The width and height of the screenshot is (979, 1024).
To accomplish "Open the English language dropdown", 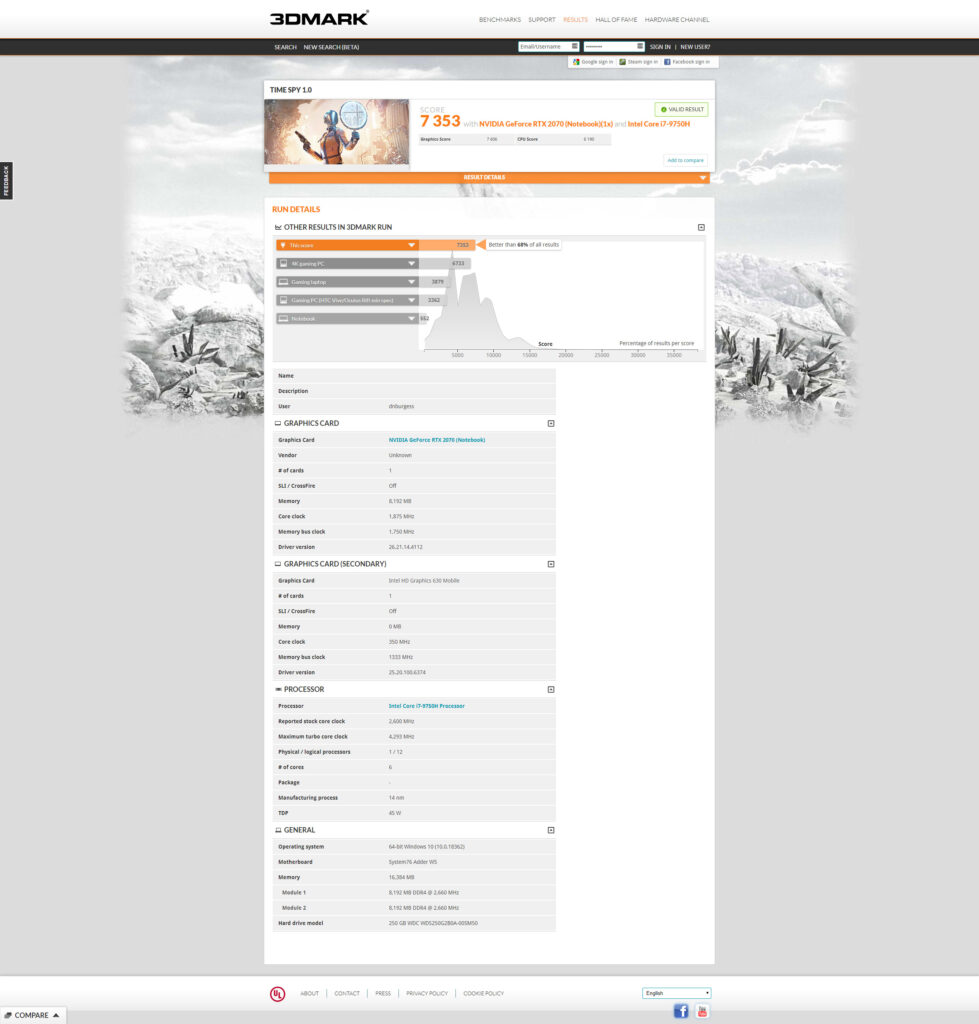I will click(x=677, y=993).
